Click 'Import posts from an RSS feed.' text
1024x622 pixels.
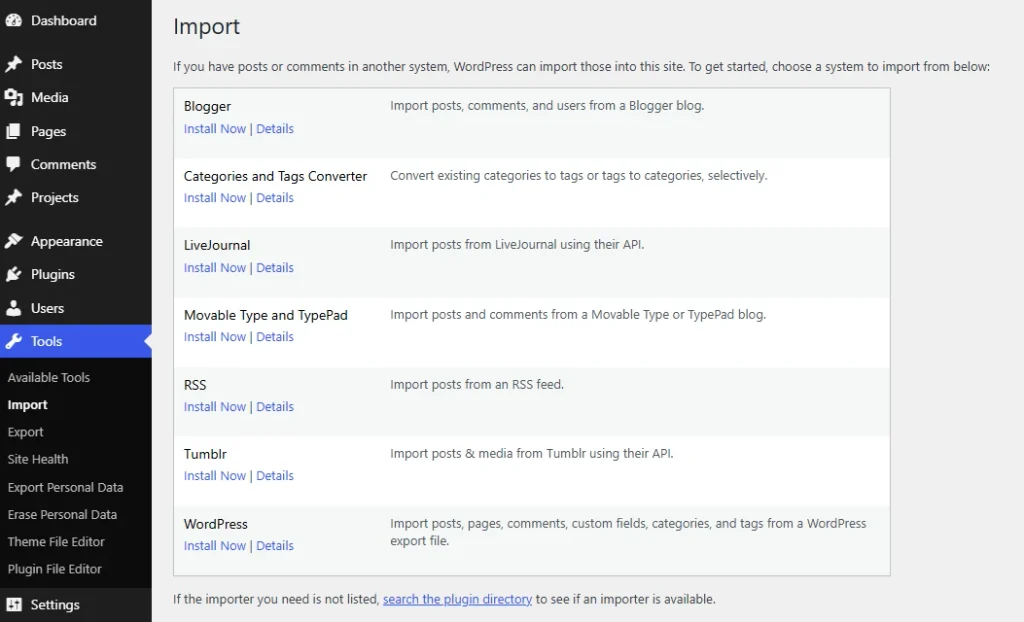pos(477,385)
